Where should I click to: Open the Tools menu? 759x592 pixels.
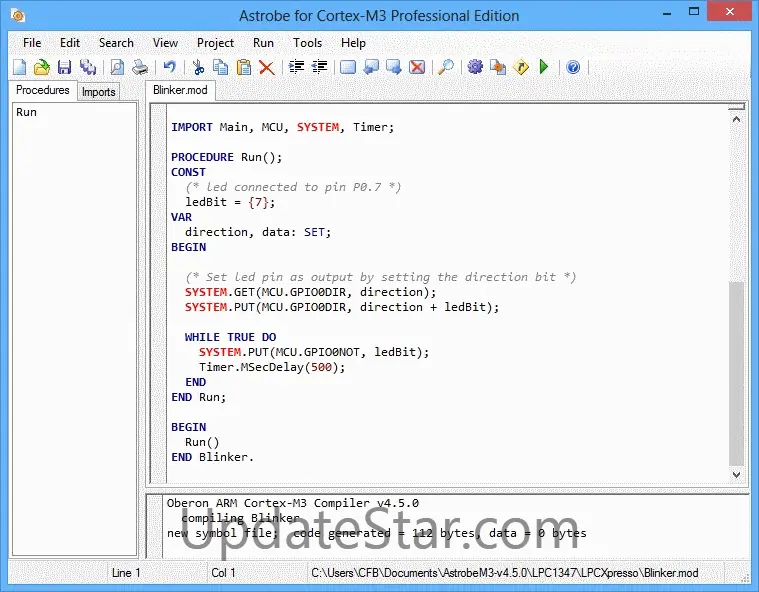pyautogui.click(x=307, y=43)
